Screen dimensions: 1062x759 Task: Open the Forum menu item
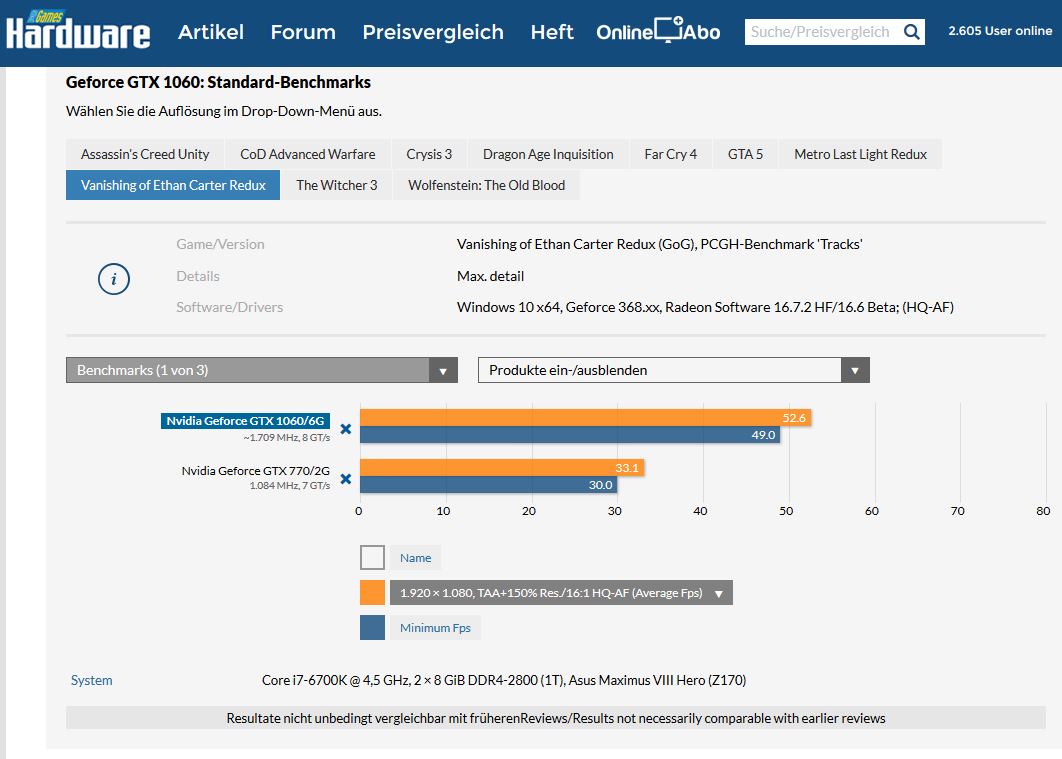pyautogui.click(x=303, y=32)
